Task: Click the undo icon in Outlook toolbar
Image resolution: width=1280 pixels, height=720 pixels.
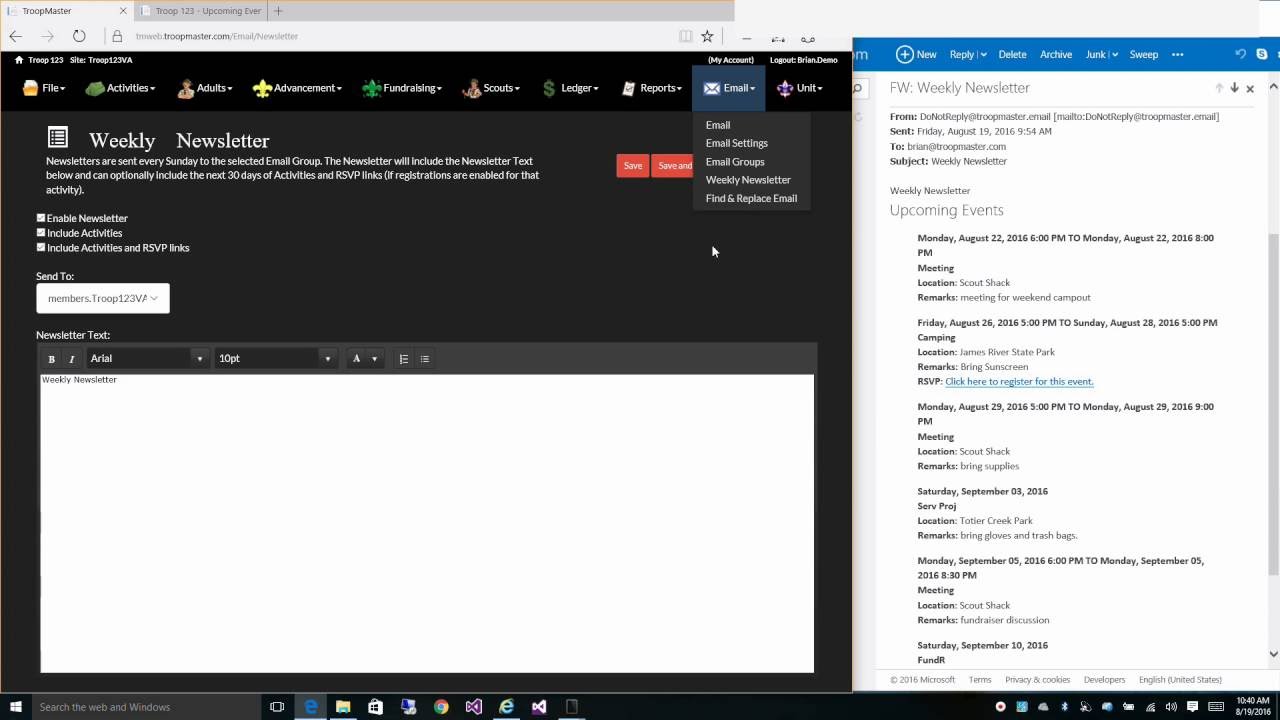Action: click(1241, 54)
